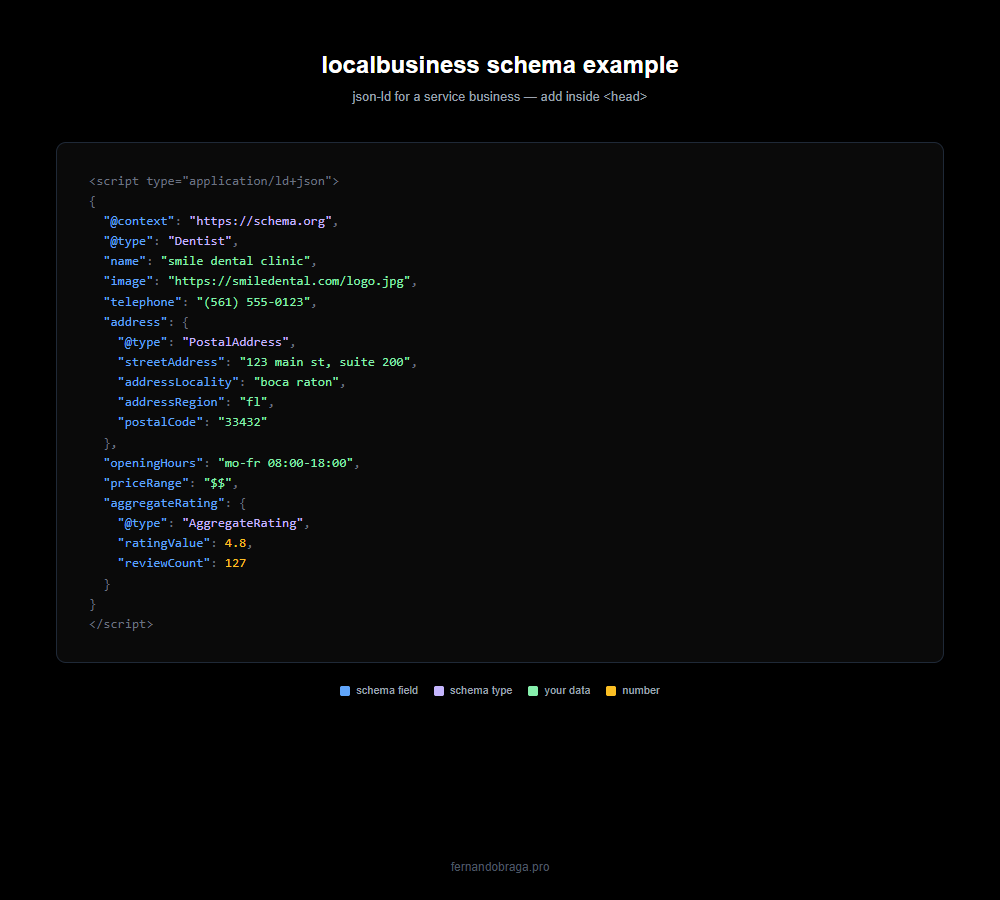Screen dimensions: 1000x900
Task: Click the "Dentist" type value
Action: click(200, 241)
